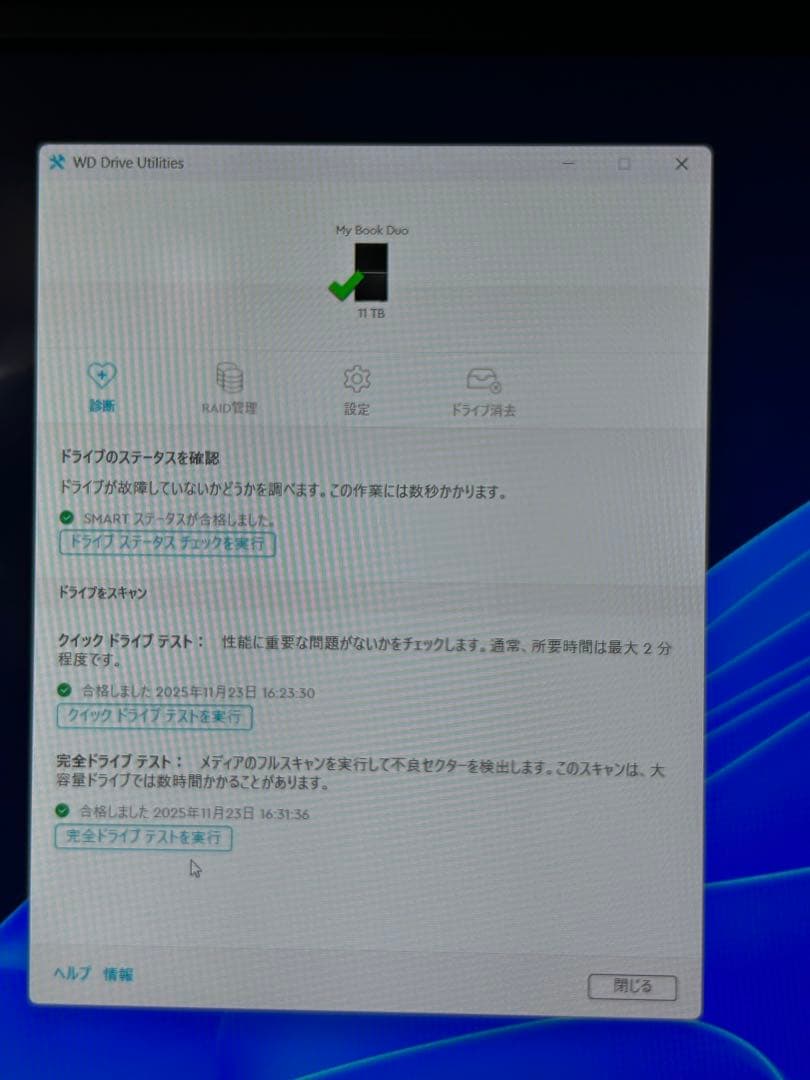Open the 情報 link
The height and width of the screenshot is (1080, 810).
click(119, 973)
